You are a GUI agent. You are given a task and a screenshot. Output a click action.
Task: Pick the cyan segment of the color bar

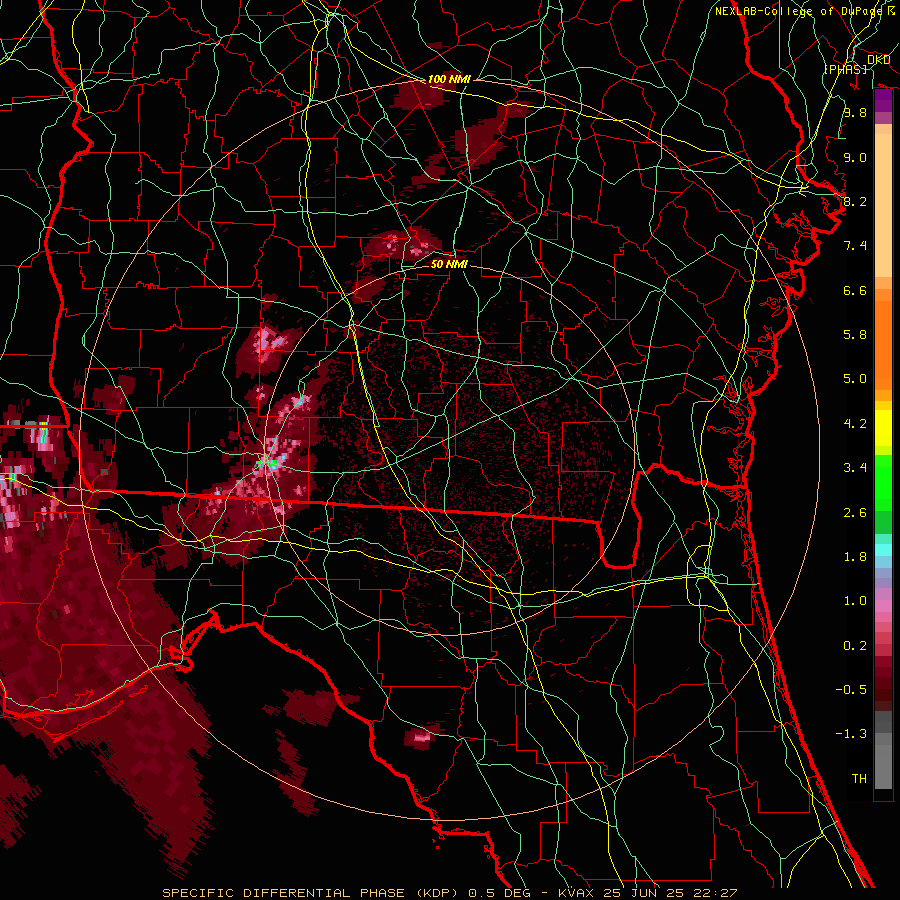coord(883,550)
